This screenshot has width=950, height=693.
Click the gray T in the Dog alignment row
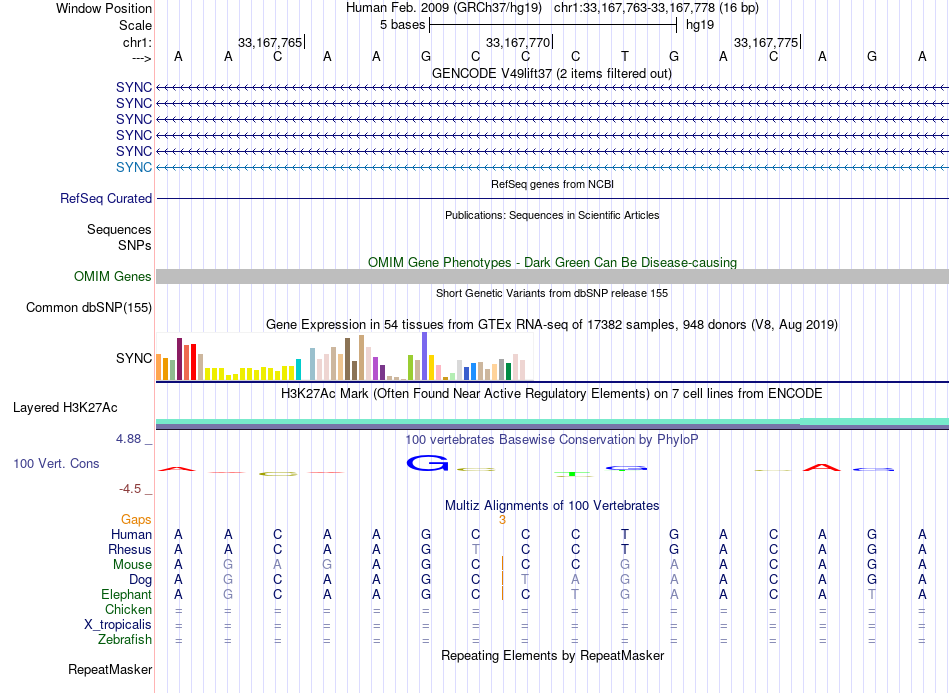click(525, 580)
